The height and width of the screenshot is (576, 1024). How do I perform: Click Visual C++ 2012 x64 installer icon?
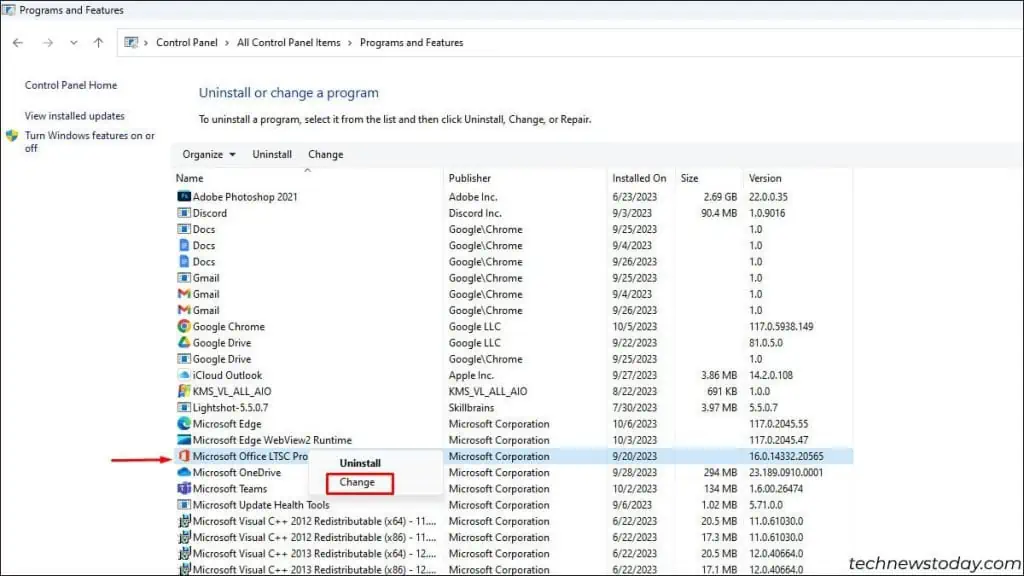coord(184,521)
